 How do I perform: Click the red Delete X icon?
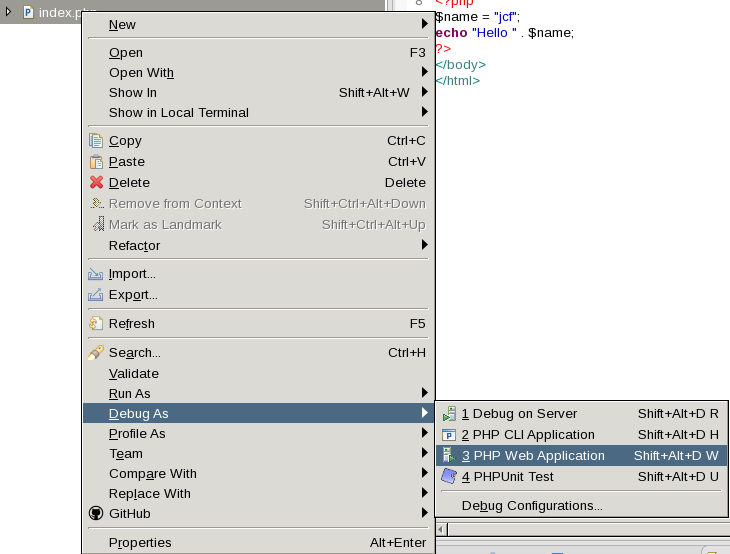tap(96, 182)
